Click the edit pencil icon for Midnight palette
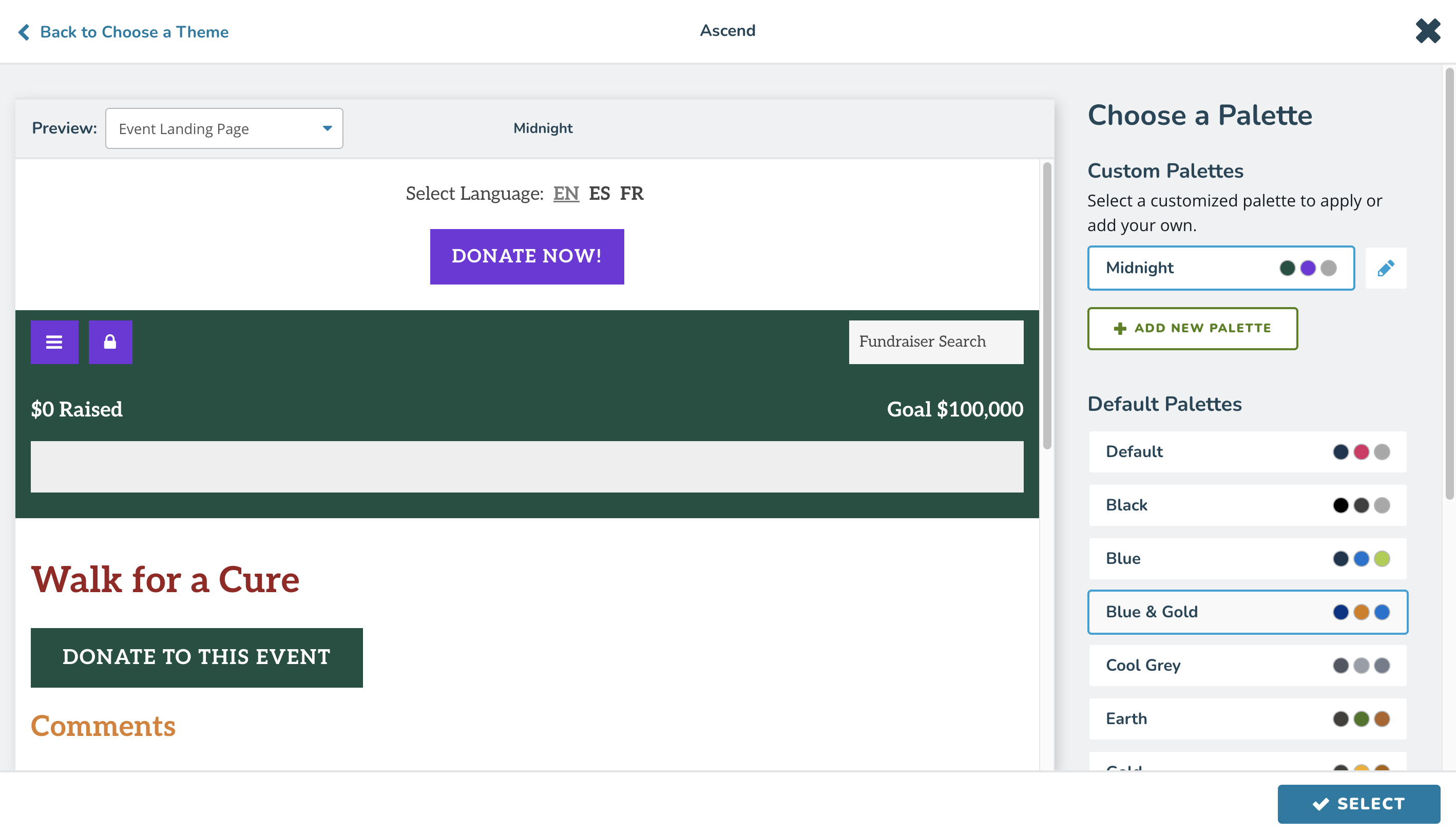The height and width of the screenshot is (833, 1456). click(1385, 268)
